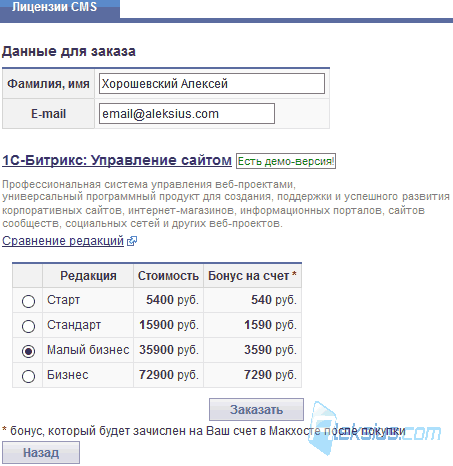The width and height of the screenshot is (453, 466).
Task: Click the Малый бизнес edition name
Action: pos(88,350)
